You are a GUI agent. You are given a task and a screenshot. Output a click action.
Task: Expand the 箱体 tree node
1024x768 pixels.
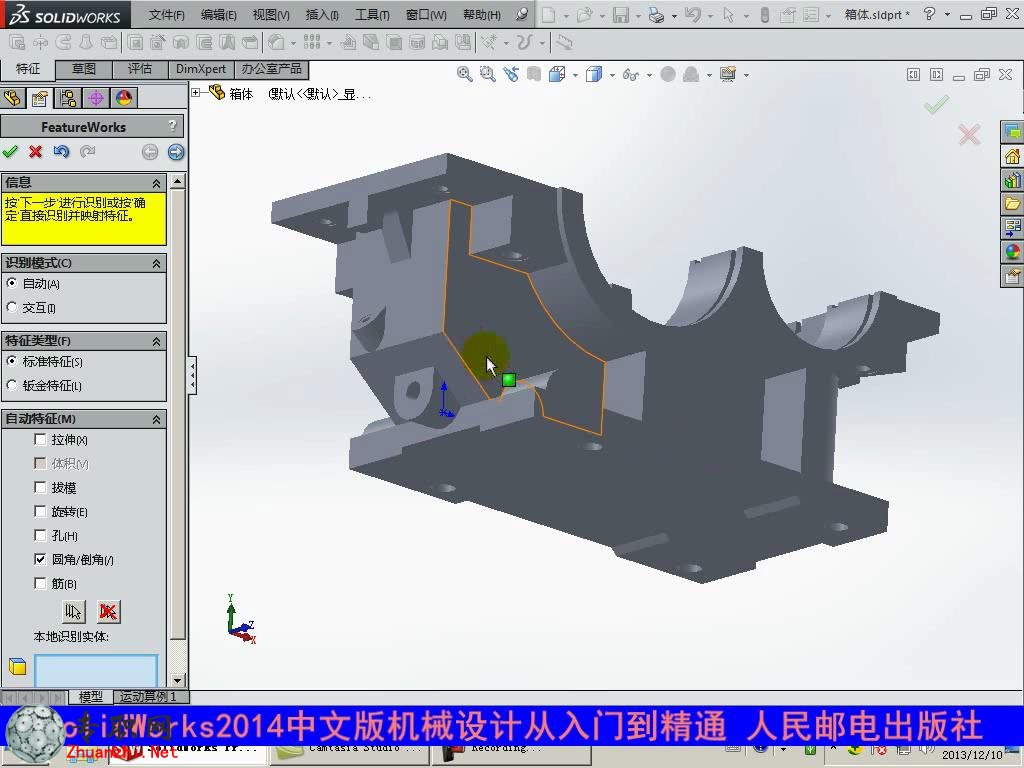[196, 93]
